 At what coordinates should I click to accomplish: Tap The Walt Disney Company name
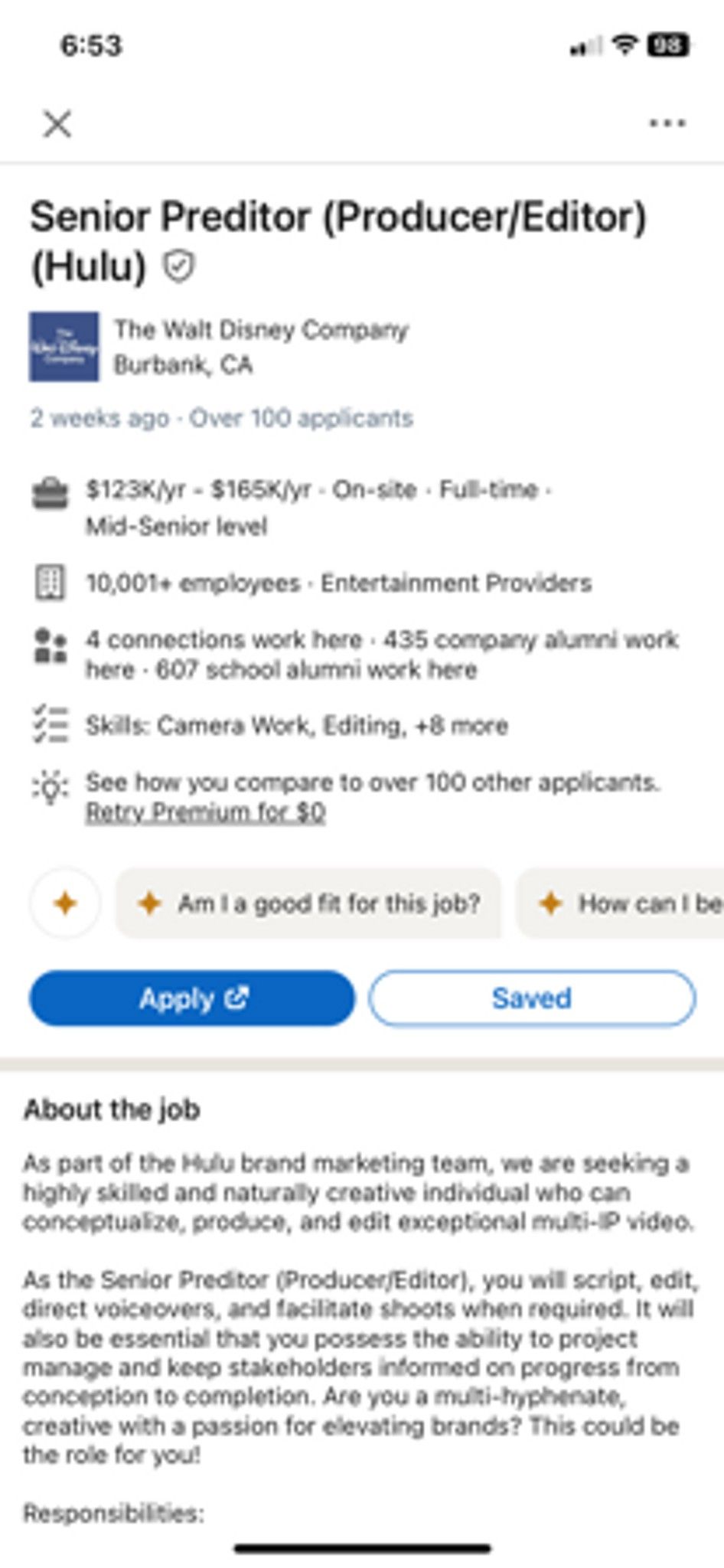(261, 330)
